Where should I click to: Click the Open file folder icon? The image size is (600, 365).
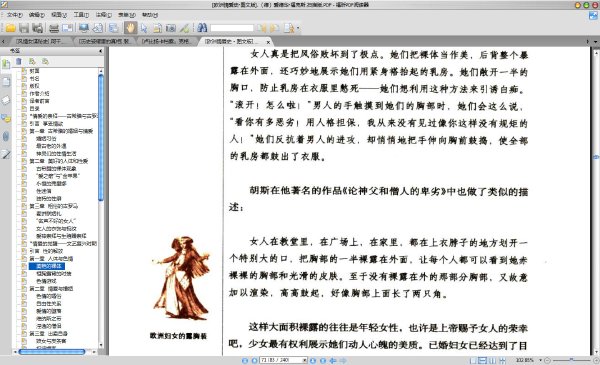click(10, 28)
